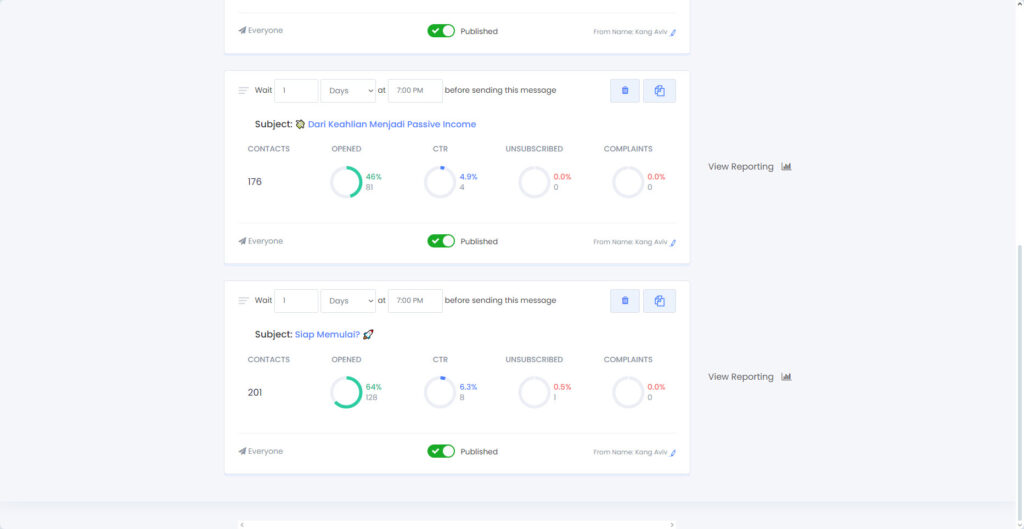This screenshot has width=1024, height=529.
Task: Open subject link Dari Keahlian Menjadi Passive Income
Action: coord(391,125)
